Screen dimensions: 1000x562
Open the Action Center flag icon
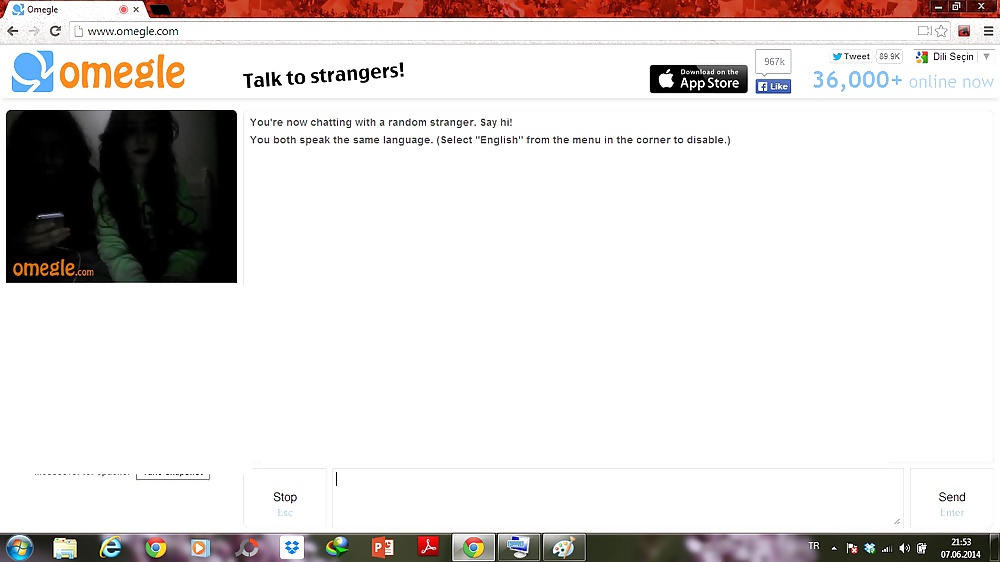pyautogui.click(x=851, y=548)
